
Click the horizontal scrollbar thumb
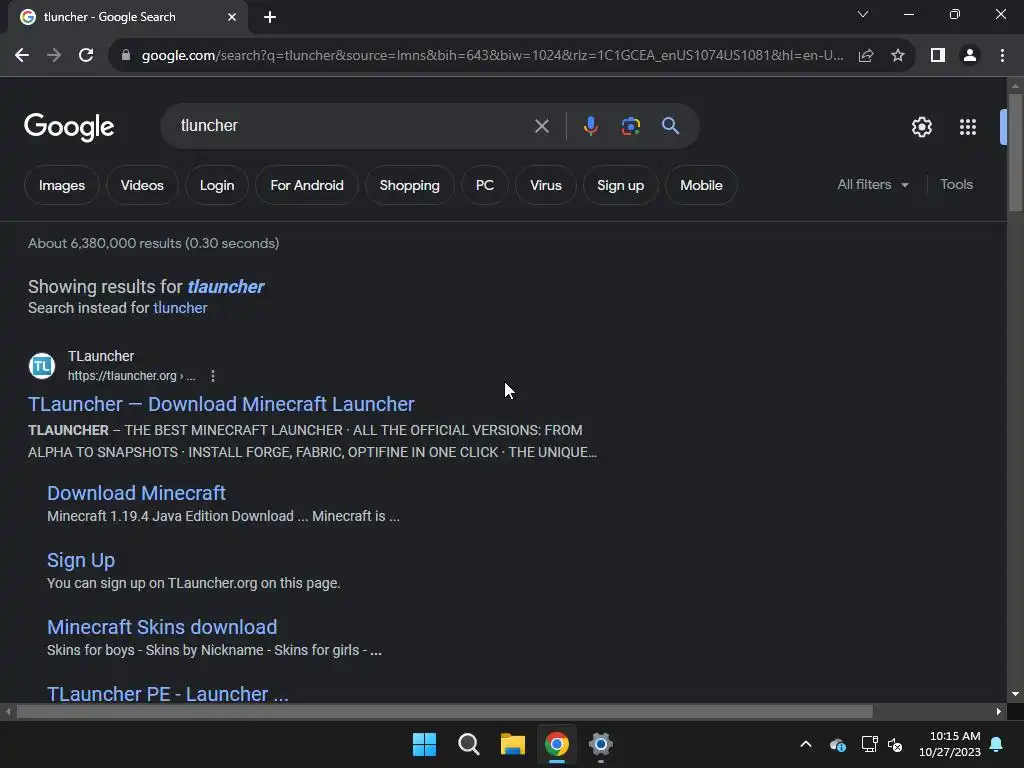445,711
